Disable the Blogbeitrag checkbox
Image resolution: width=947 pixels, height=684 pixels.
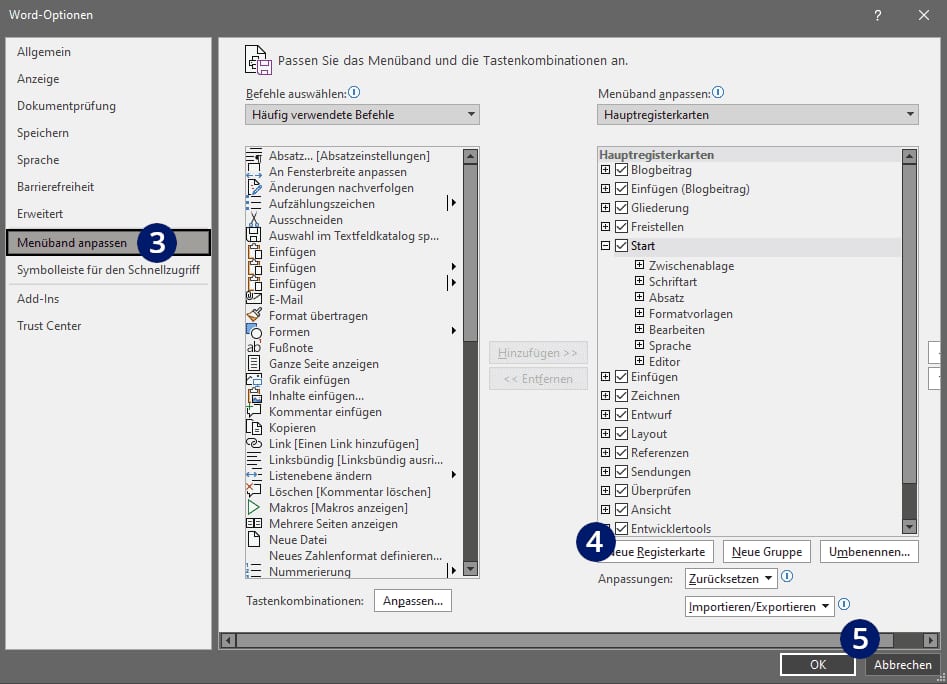(x=621, y=170)
